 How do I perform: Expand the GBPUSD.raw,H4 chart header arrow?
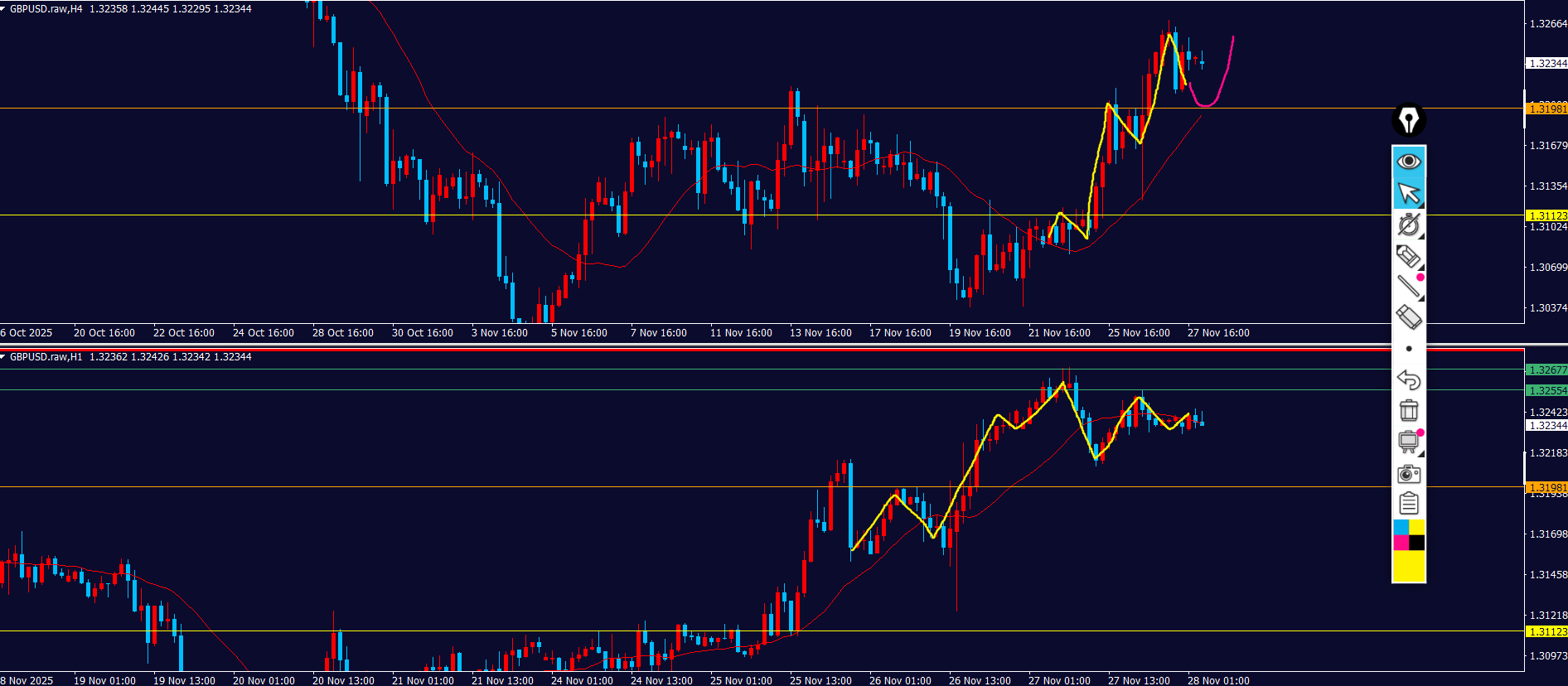(3, 8)
